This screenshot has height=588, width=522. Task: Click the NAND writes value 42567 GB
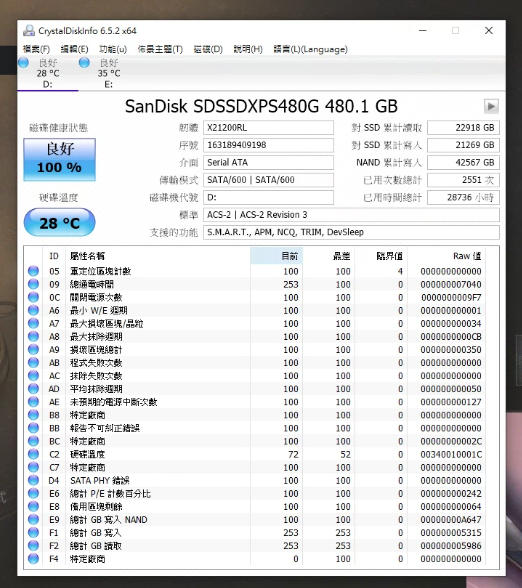463,162
